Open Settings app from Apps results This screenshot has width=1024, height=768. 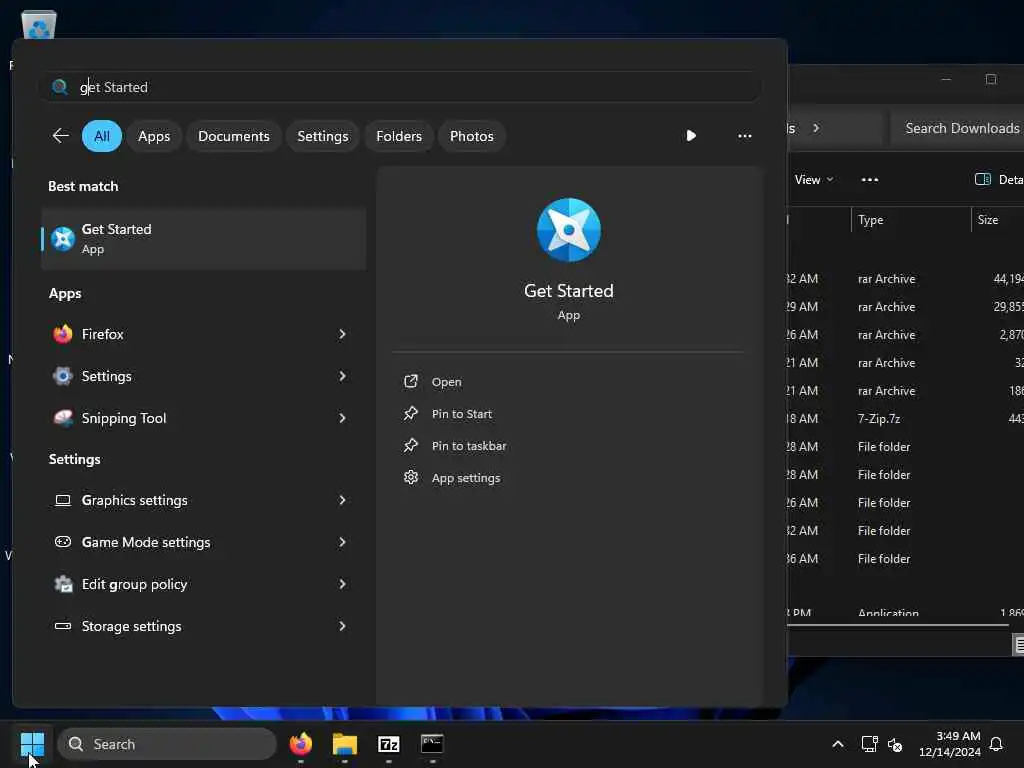187,376
